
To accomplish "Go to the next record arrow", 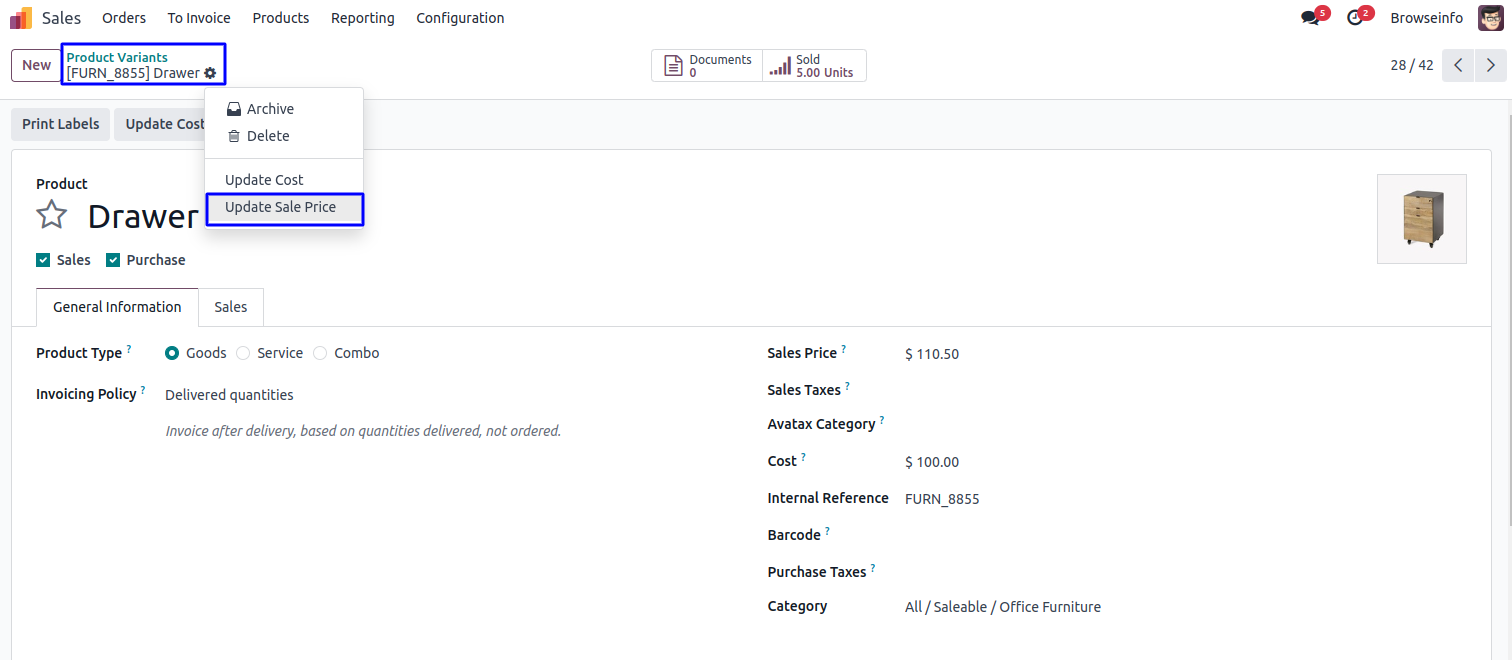I will pyautogui.click(x=1490, y=65).
